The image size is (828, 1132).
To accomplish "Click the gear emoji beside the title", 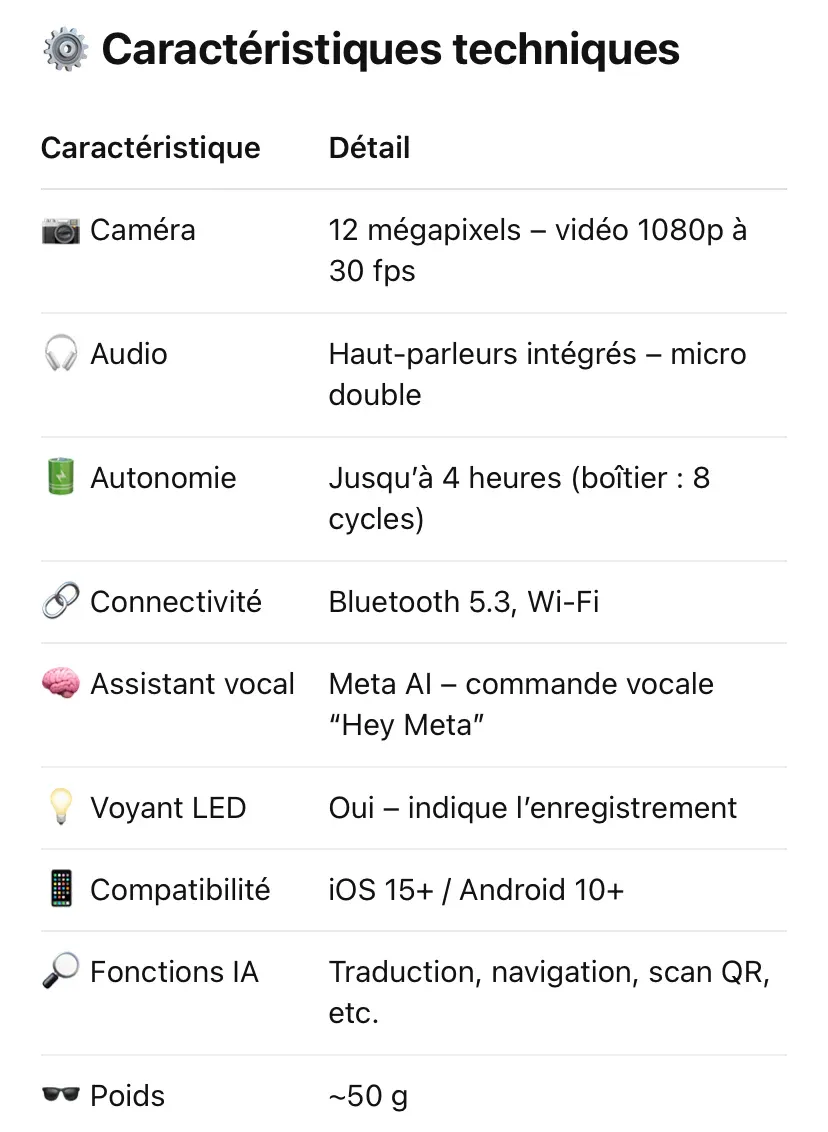I will point(65,49).
